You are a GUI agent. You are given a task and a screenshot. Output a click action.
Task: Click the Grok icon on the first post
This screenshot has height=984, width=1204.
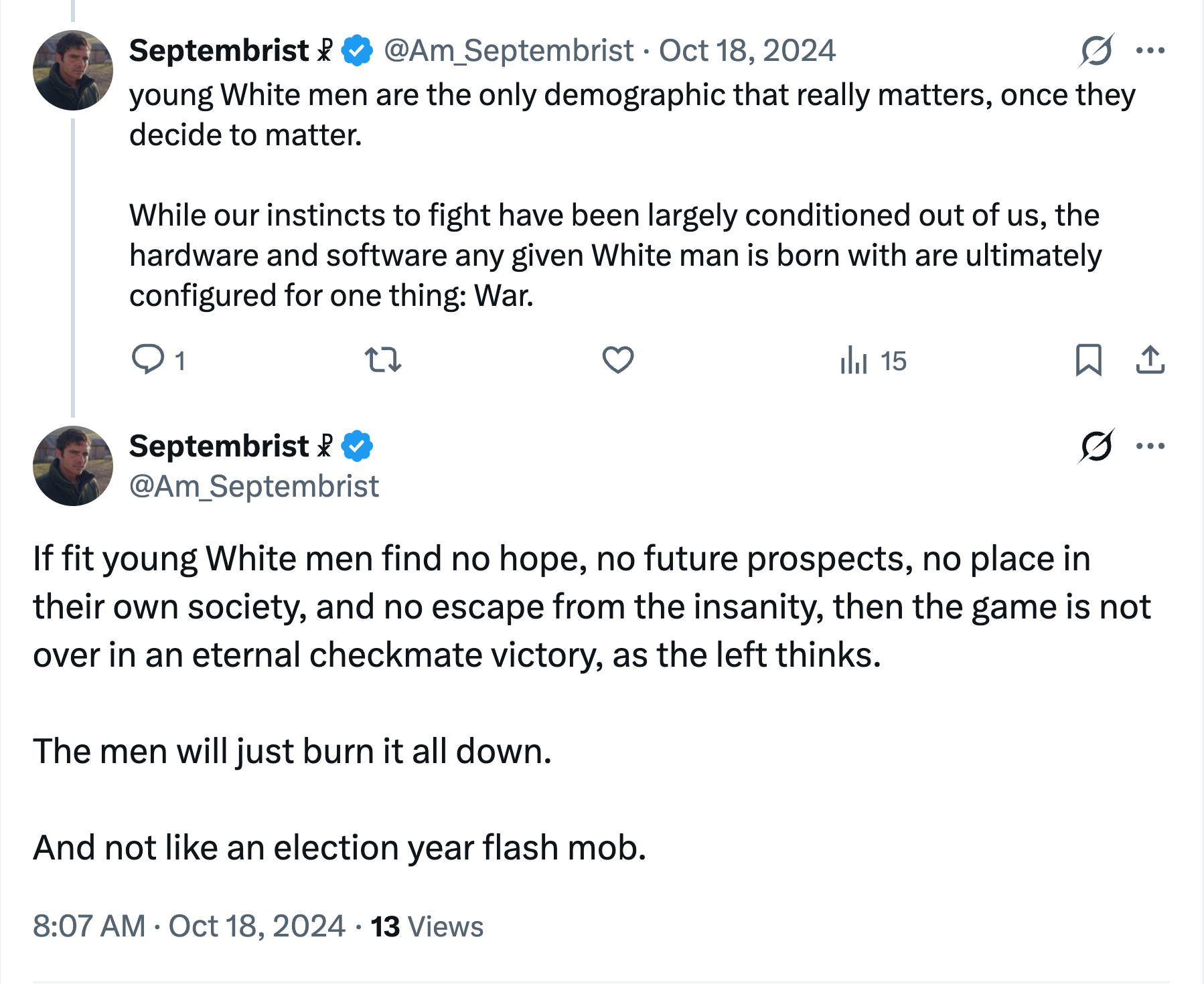[x=1096, y=50]
